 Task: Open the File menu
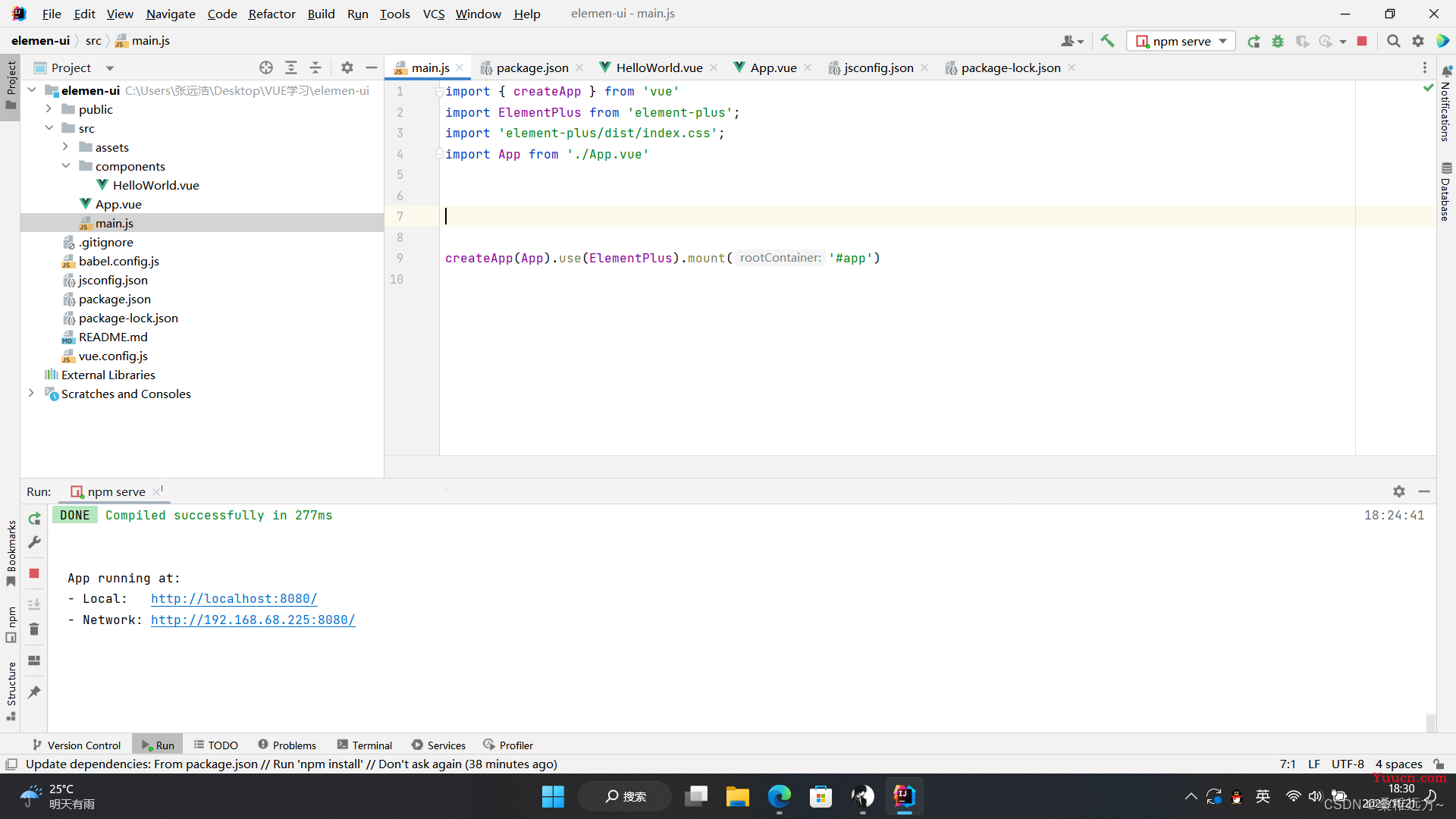pyautogui.click(x=52, y=14)
